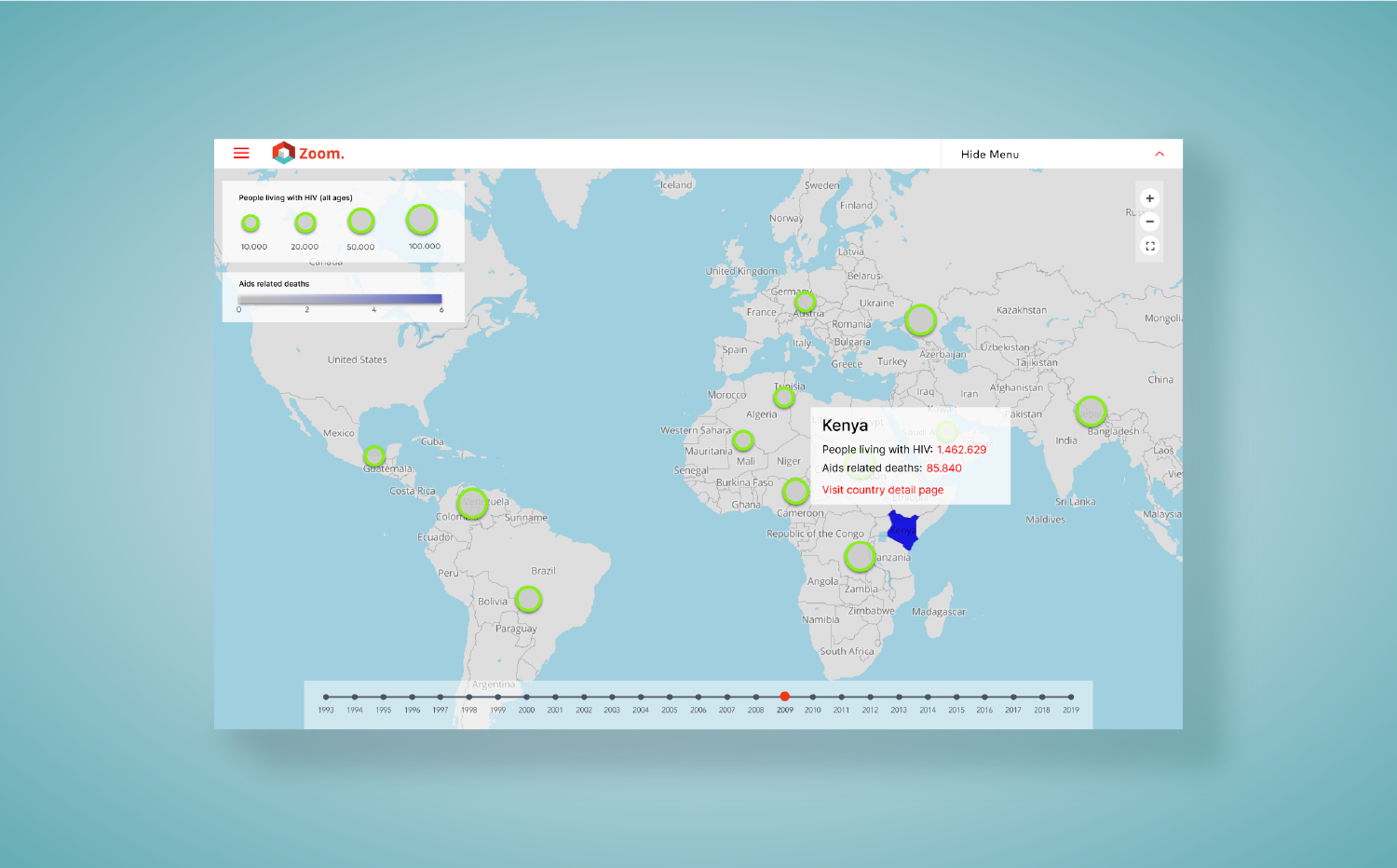
Task: Select year 2006 on the timeline
Action: coord(698,697)
